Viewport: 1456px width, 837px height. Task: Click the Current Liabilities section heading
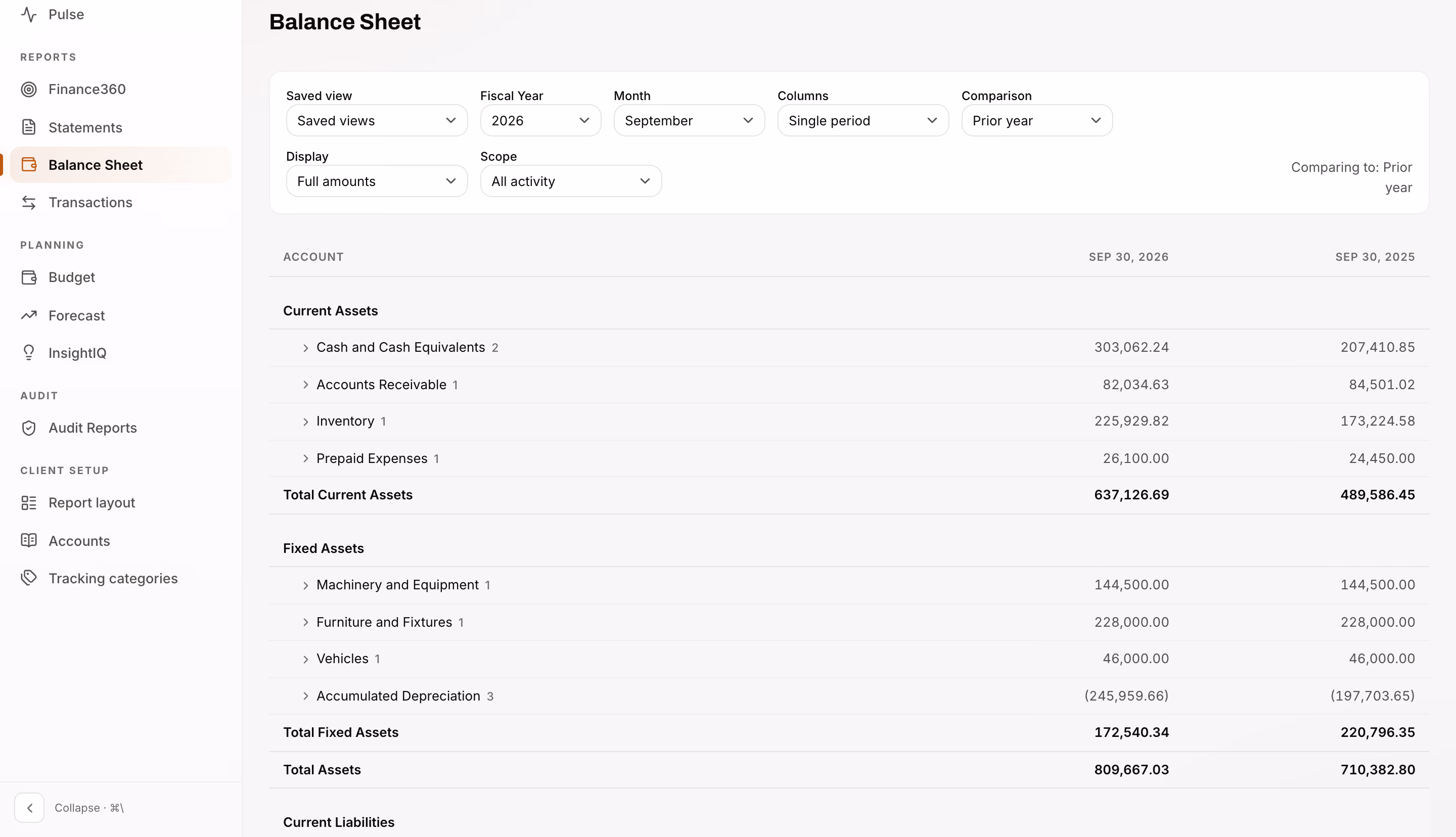point(339,822)
